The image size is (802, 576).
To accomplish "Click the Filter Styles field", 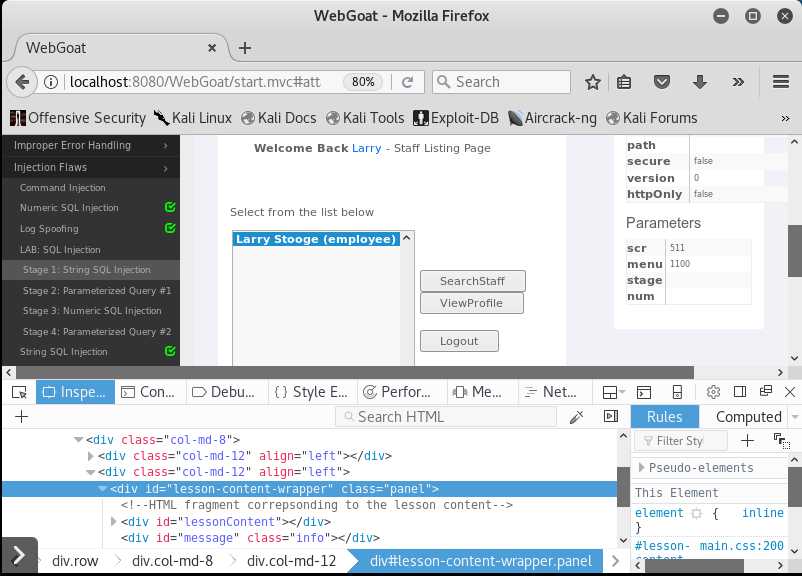I will 681,440.
